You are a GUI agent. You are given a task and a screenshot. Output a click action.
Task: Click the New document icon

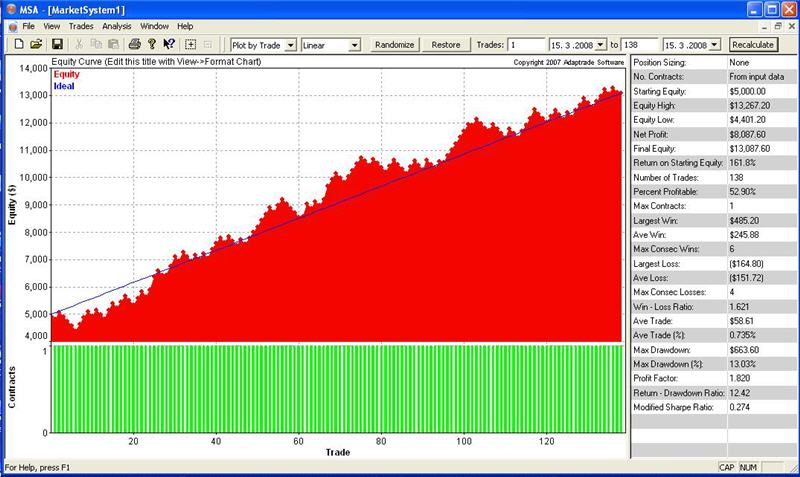pos(19,44)
